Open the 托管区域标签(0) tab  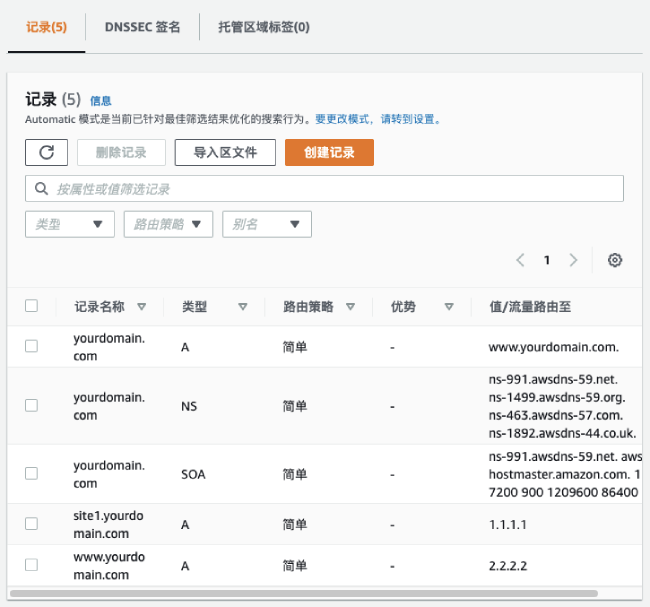coord(264,27)
